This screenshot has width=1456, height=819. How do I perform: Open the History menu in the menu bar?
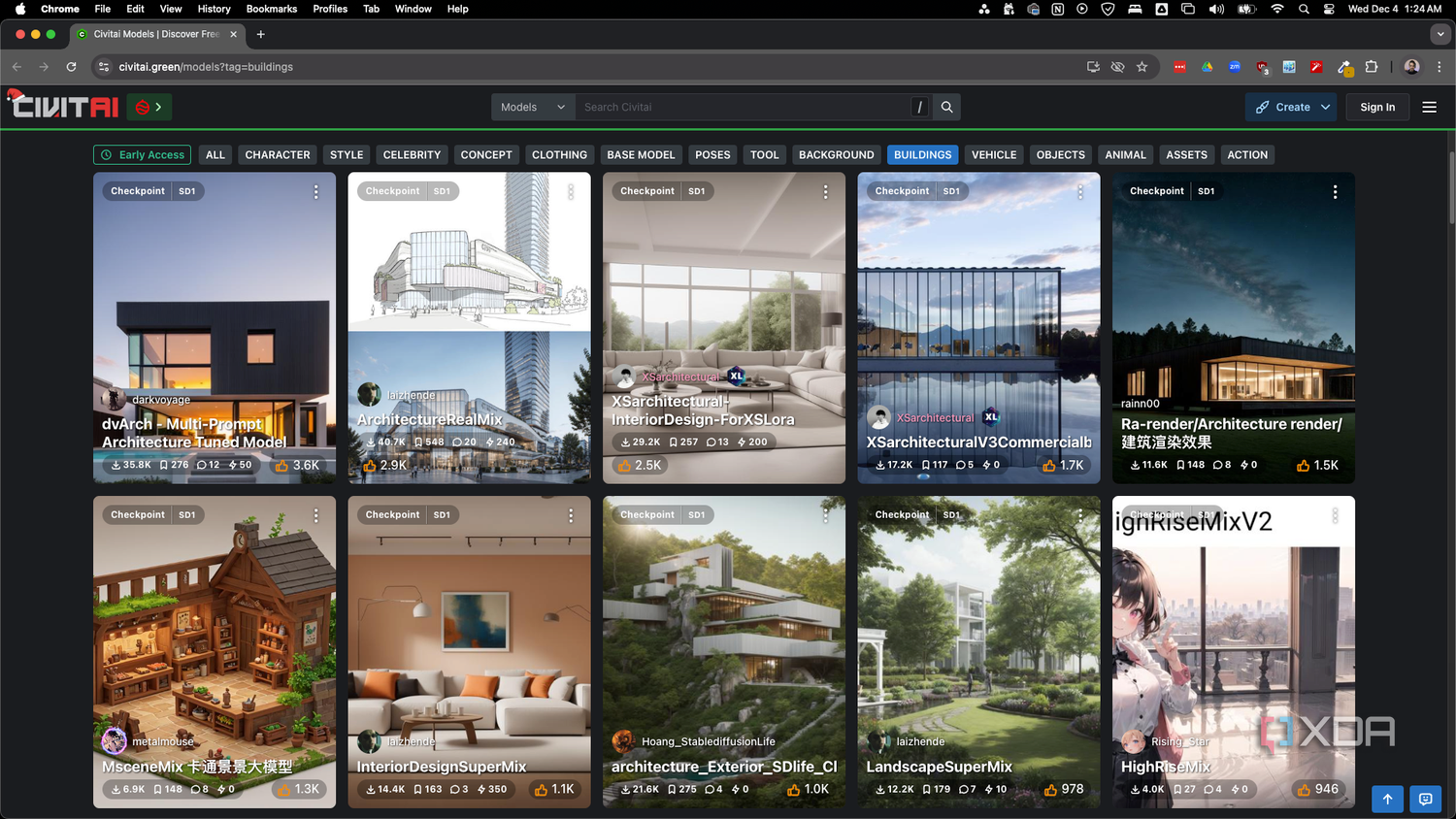coord(214,9)
